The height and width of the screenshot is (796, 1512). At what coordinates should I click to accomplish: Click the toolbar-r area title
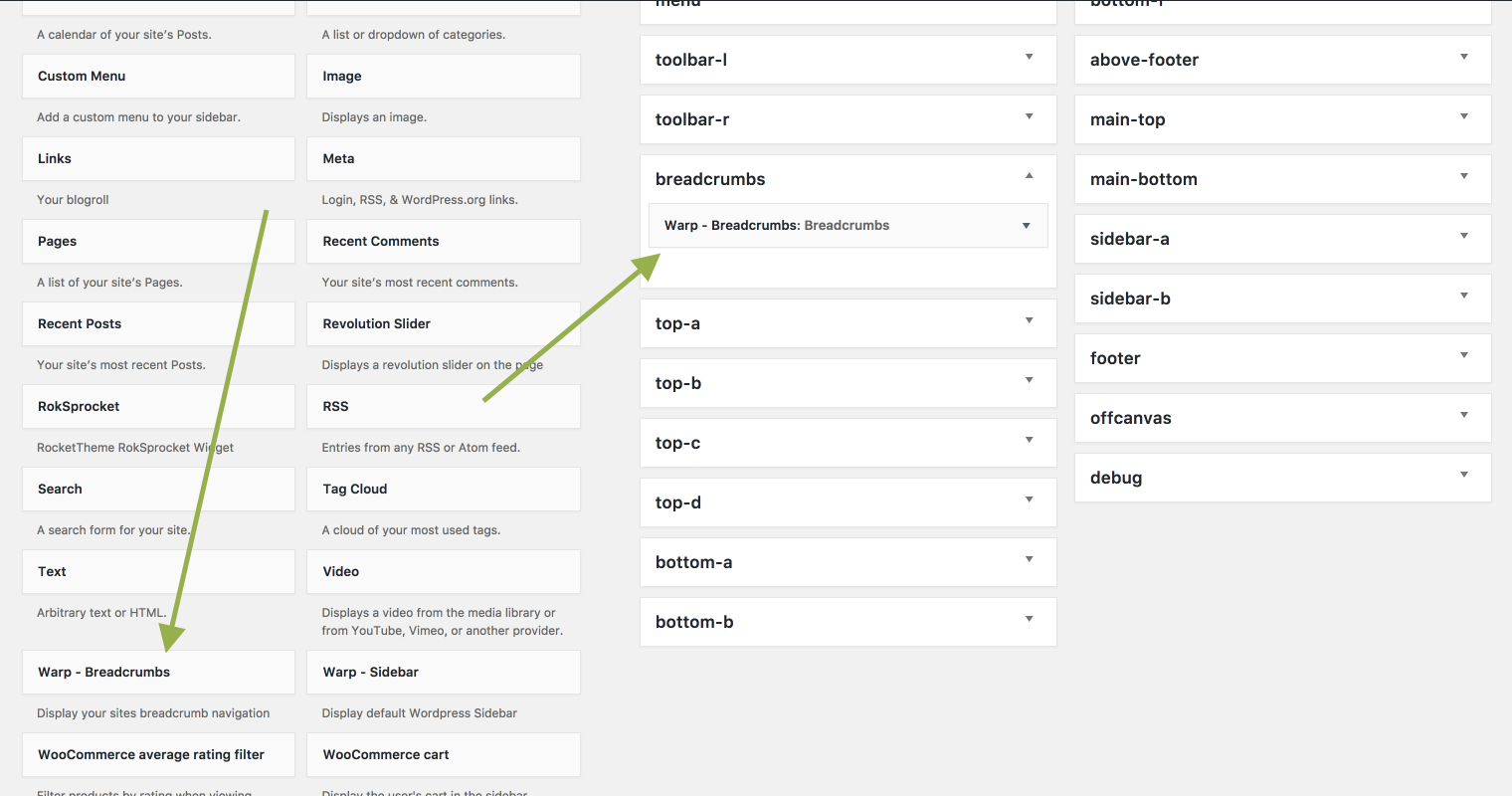tap(692, 119)
